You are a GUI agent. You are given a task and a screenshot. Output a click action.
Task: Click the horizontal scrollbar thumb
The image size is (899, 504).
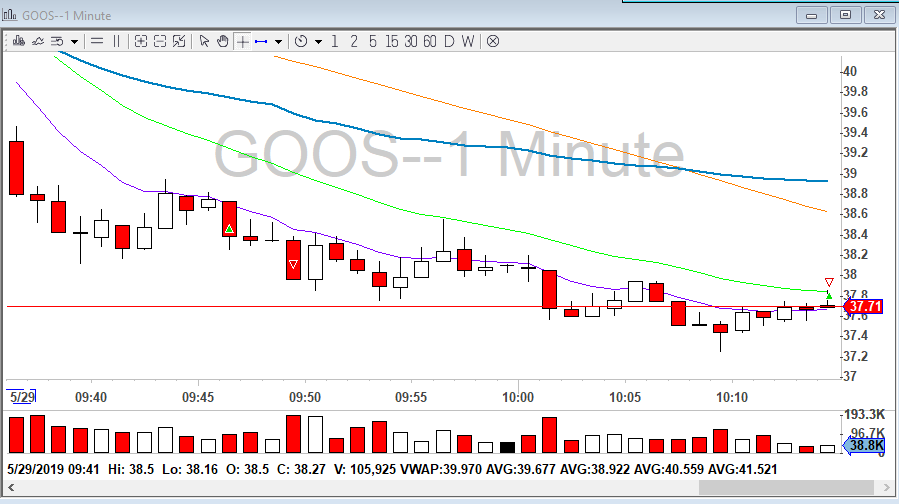coord(787,487)
